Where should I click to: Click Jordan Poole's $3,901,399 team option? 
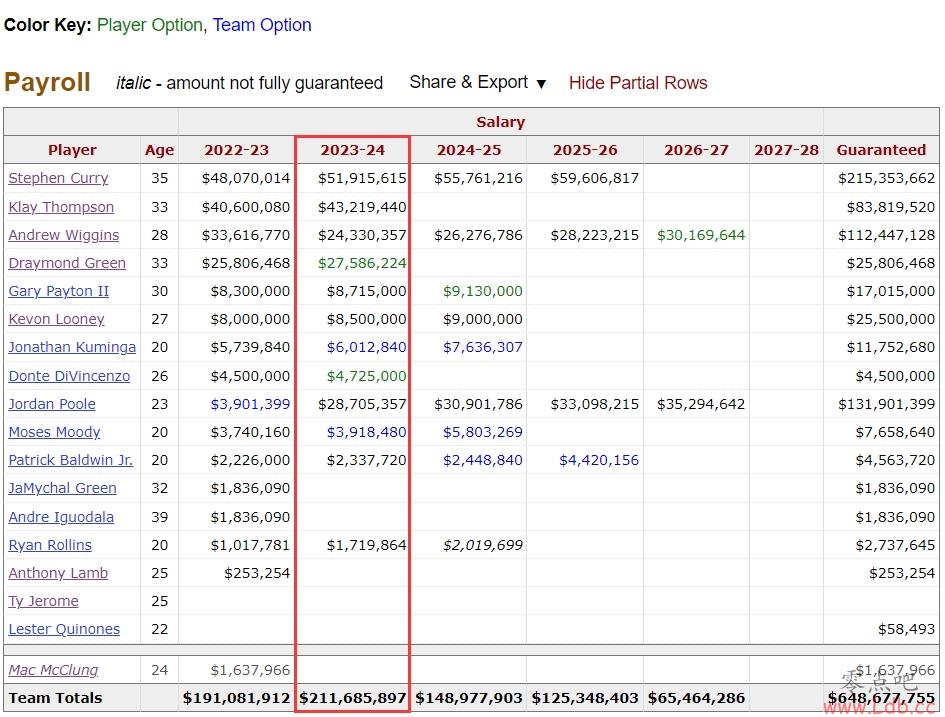250,404
